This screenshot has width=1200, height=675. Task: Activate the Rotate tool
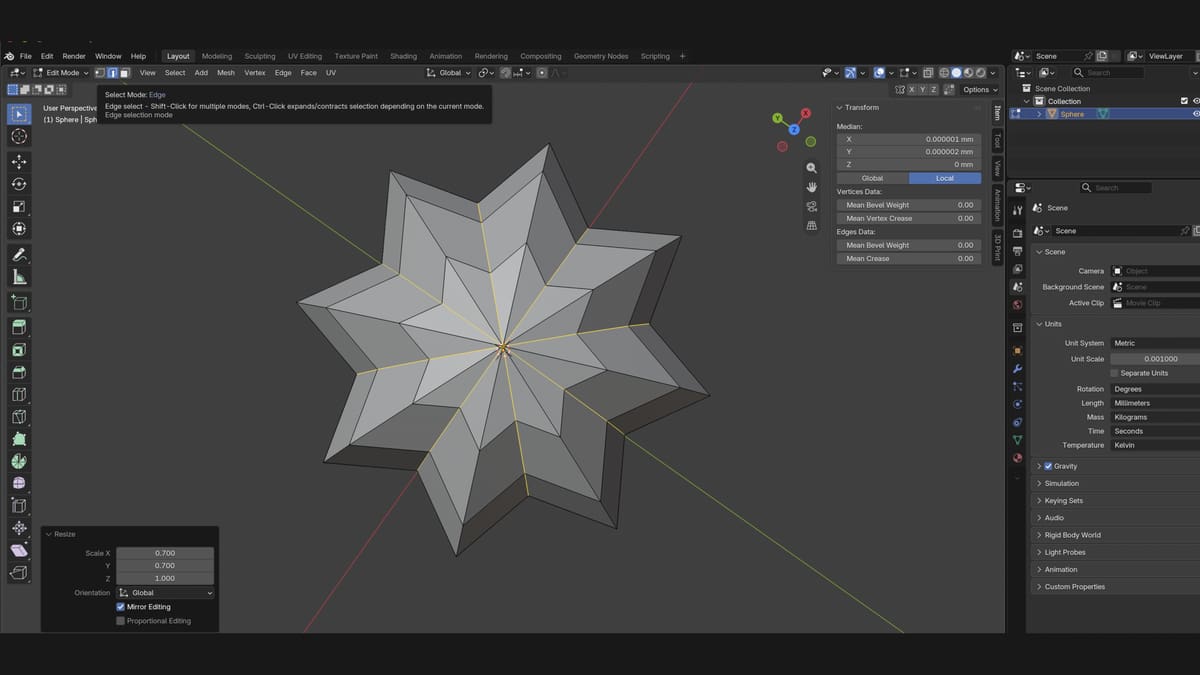(19, 184)
